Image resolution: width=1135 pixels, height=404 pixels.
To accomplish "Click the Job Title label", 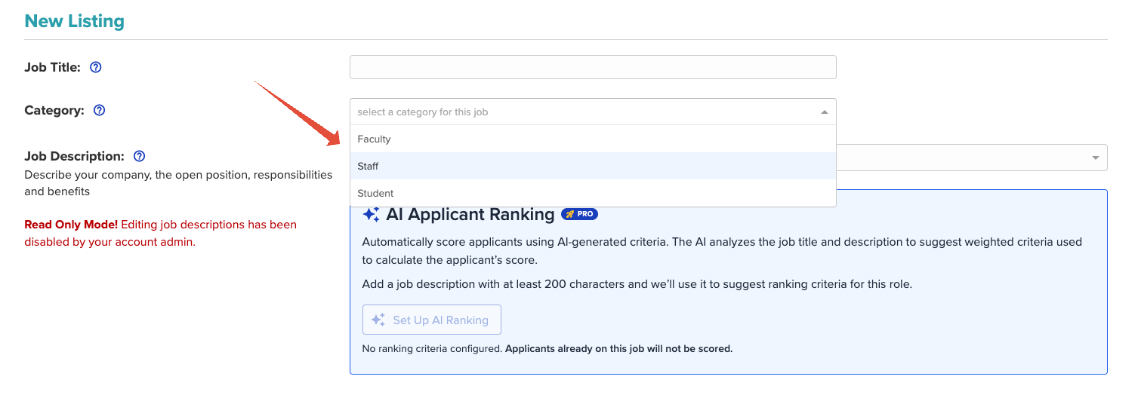I will 52,67.
